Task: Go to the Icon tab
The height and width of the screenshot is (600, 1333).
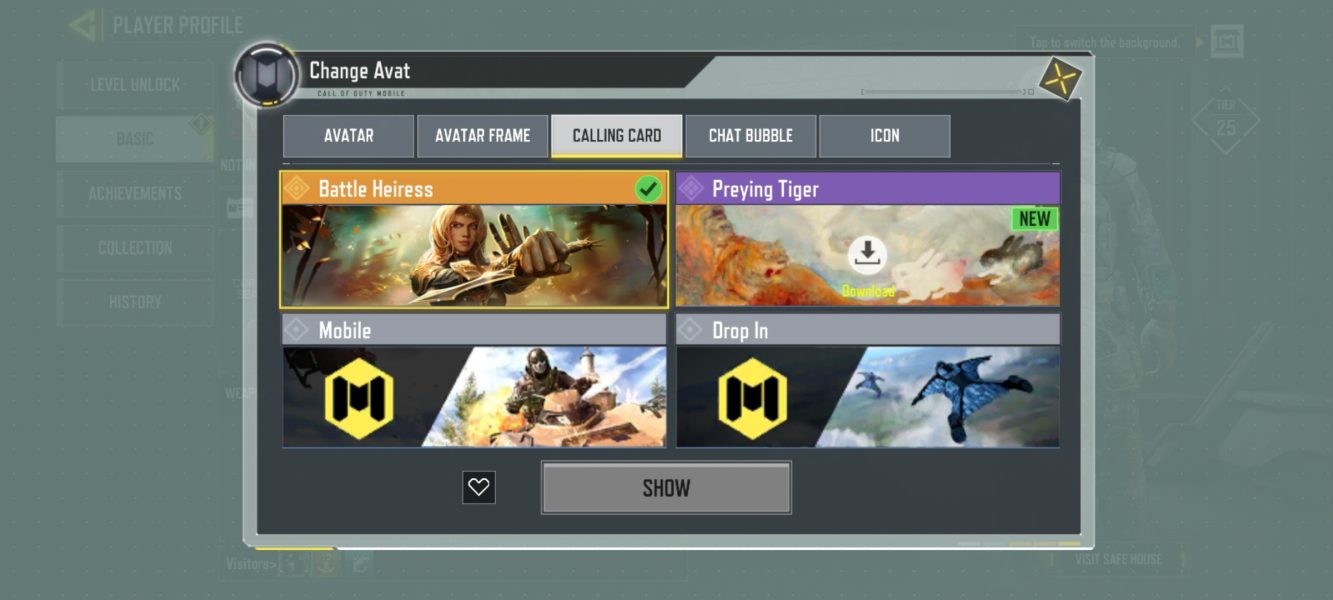Action: [884, 136]
